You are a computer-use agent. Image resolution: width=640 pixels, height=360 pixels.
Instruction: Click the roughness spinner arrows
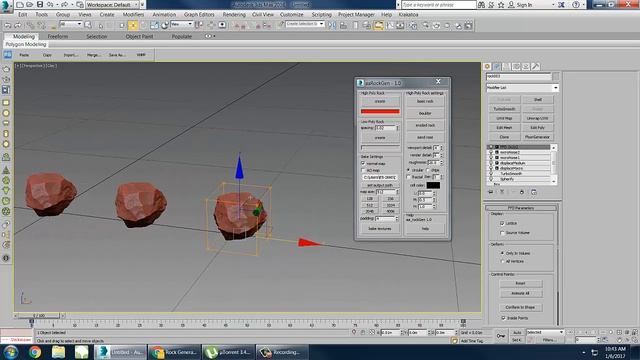pyautogui.click(x=441, y=162)
